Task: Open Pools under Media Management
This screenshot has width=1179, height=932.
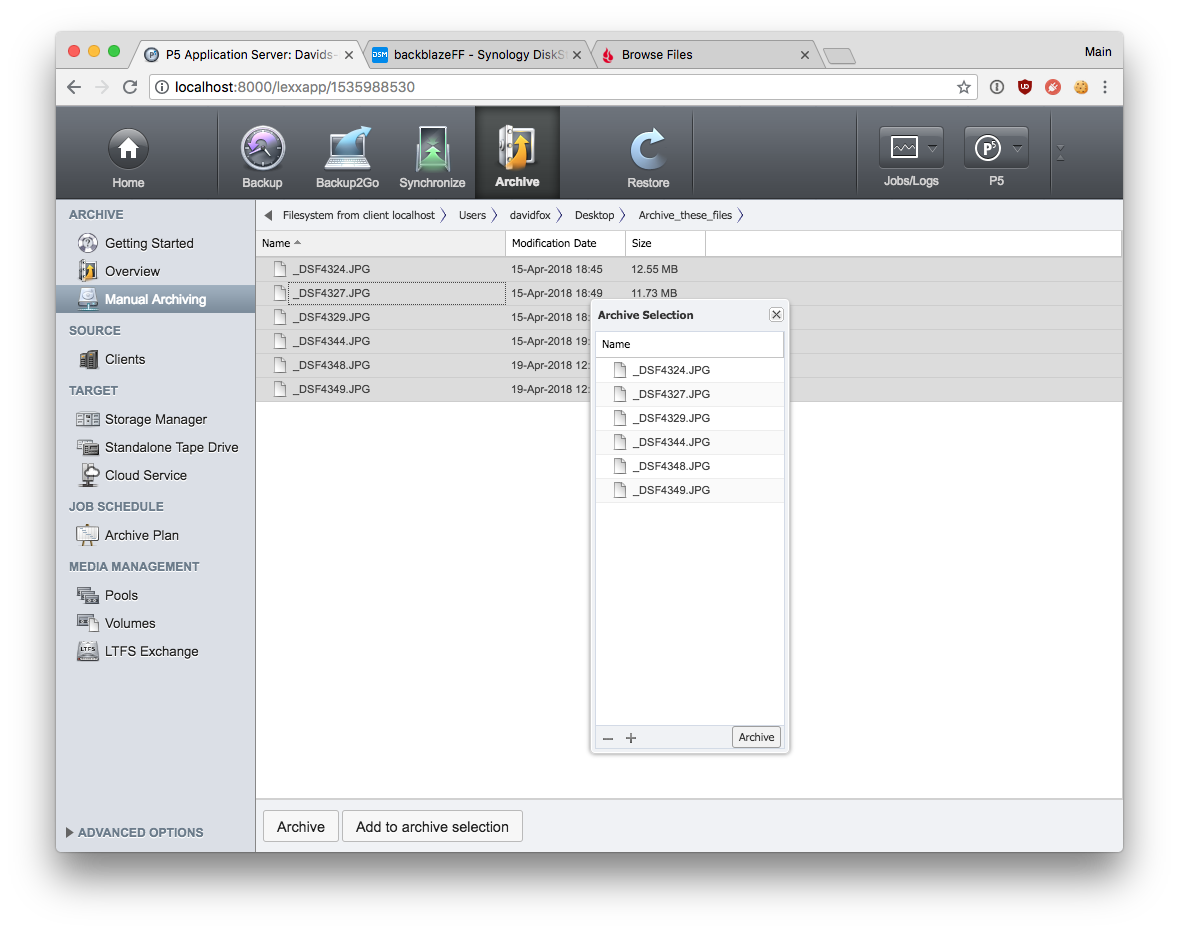Action: tap(108, 595)
